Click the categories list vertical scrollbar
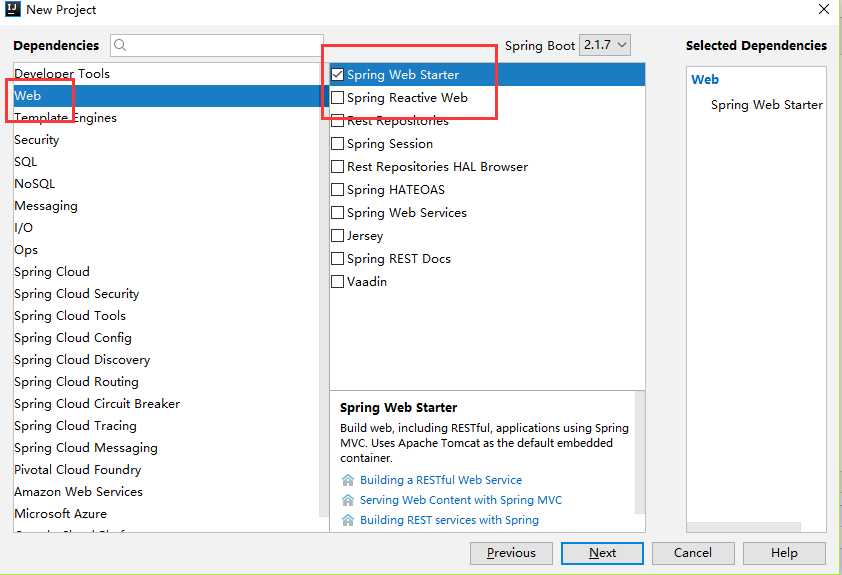The image size is (842, 575). point(324,290)
